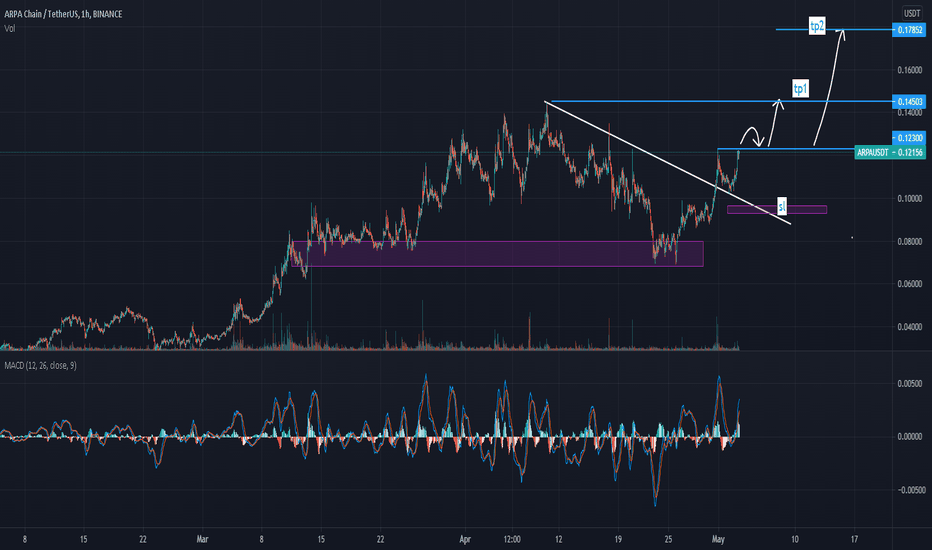Click the 10 date on time axis
Viewport: 932px width, 550px height.
click(795, 539)
